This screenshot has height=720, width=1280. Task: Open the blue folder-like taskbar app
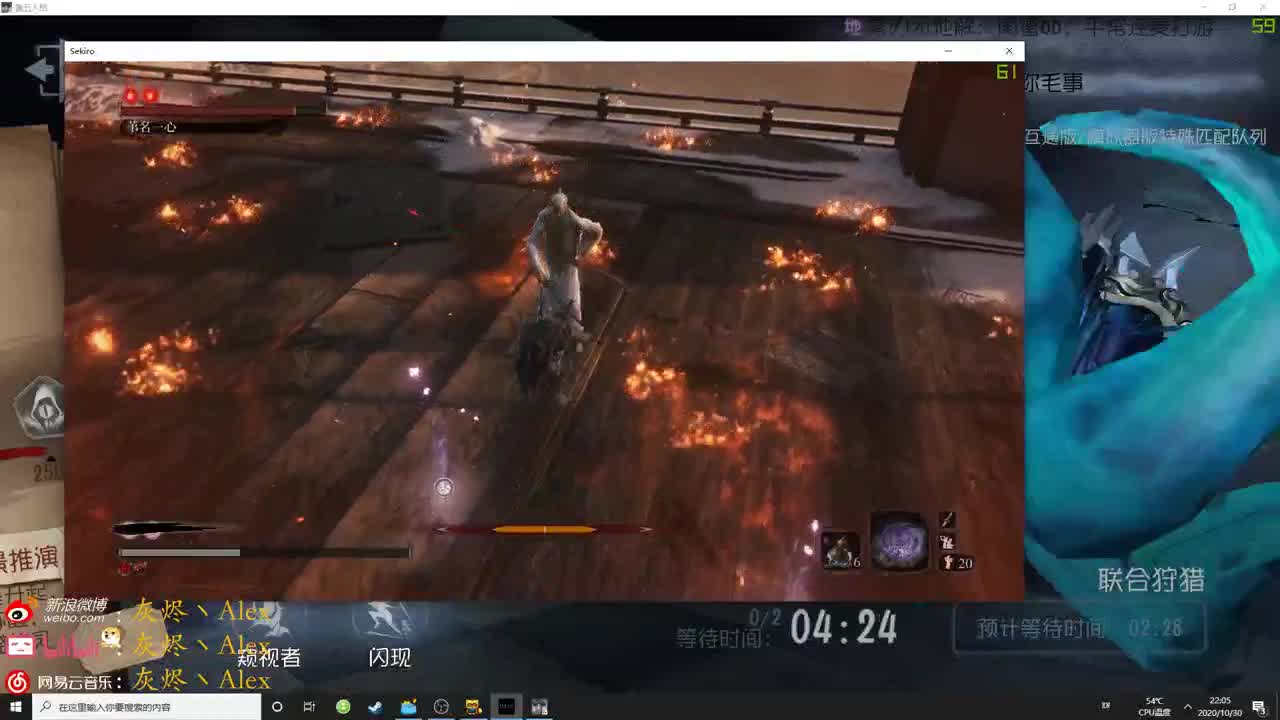click(408, 707)
